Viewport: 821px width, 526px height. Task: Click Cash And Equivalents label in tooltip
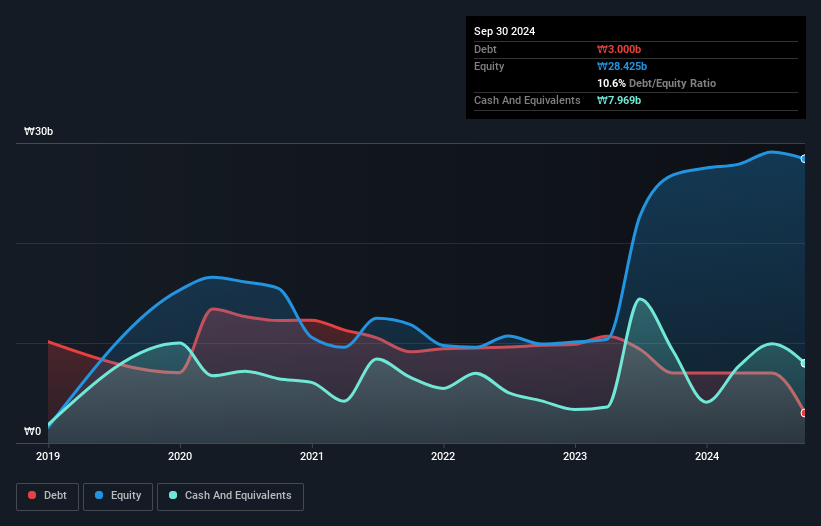click(x=527, y=100)
